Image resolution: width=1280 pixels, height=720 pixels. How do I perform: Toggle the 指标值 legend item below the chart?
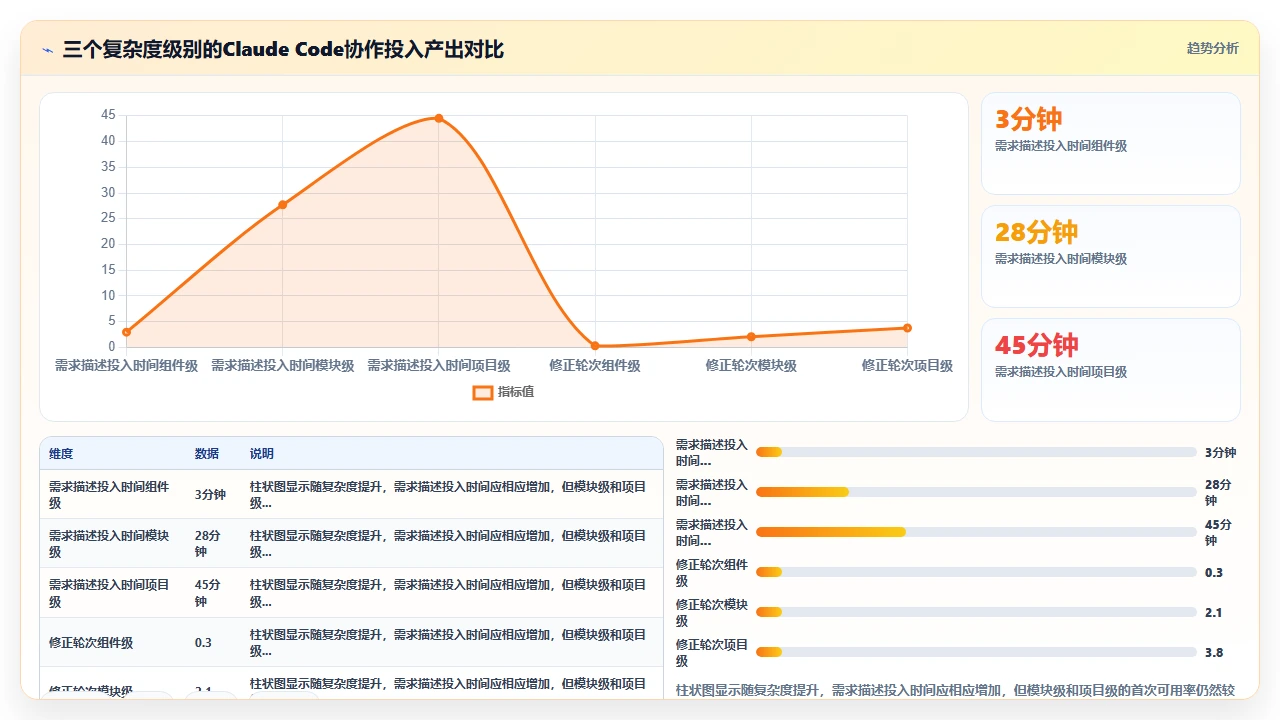point(503,392)
